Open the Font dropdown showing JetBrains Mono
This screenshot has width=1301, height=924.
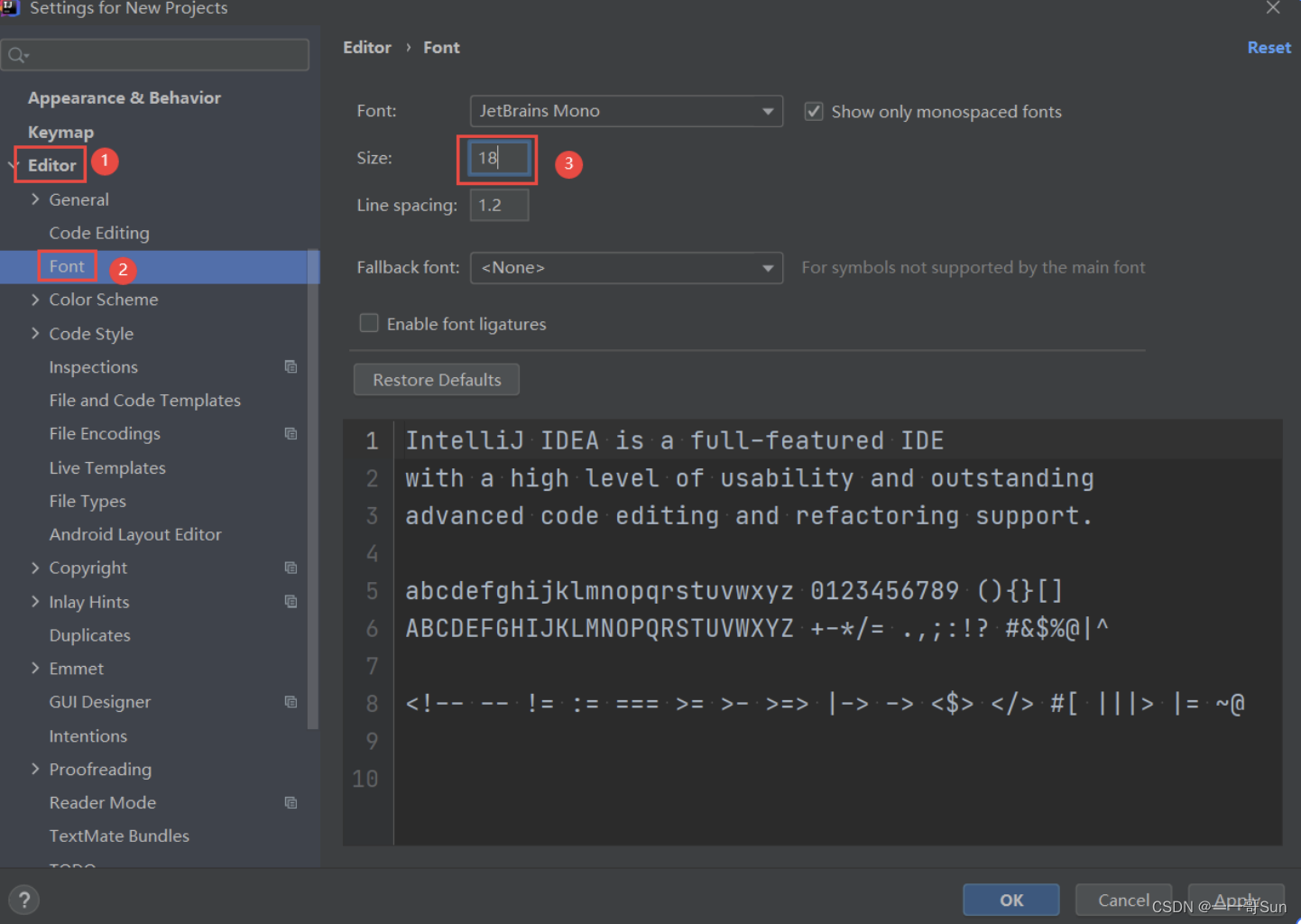626,111
